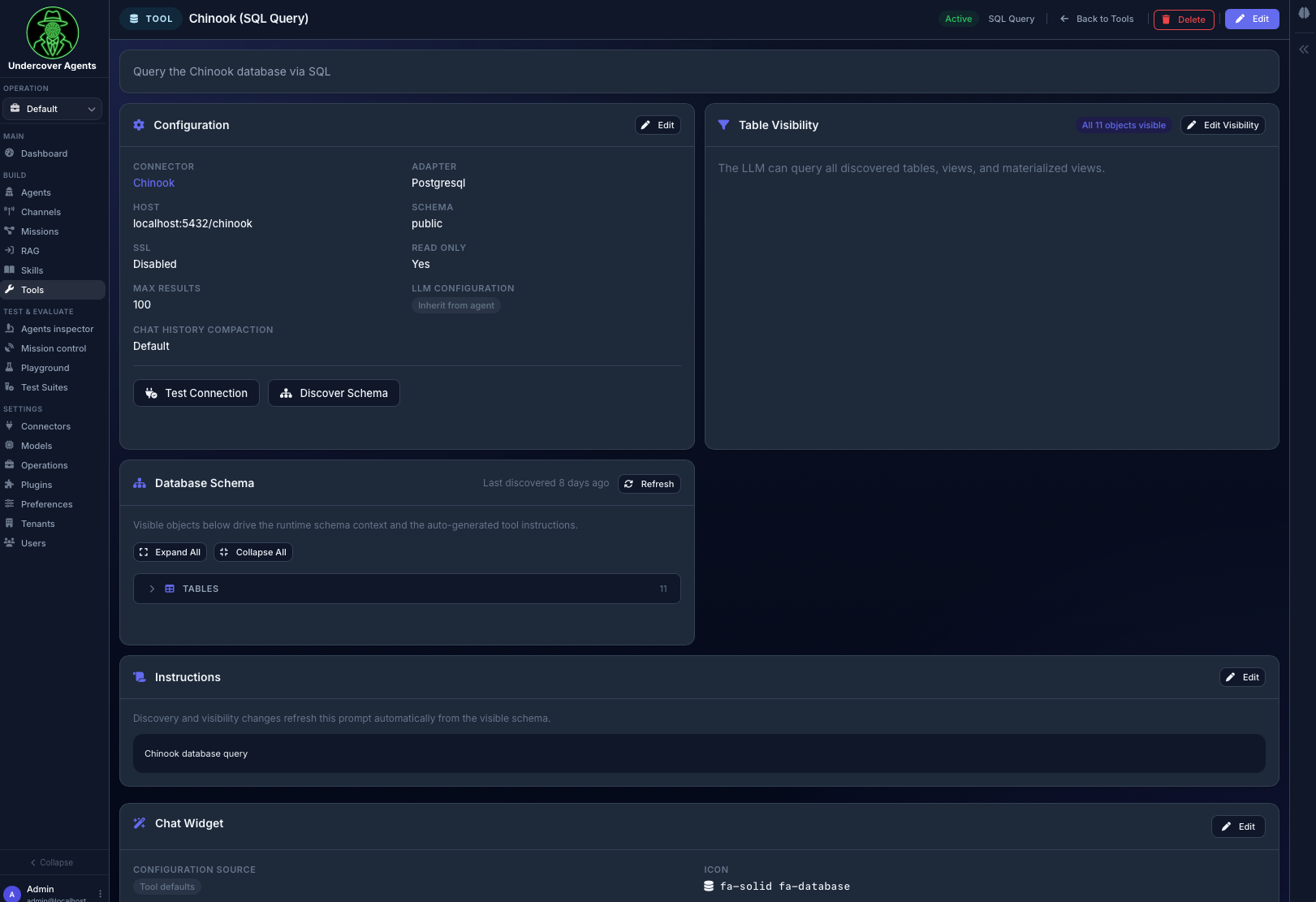The image size is (1316, 902).
Task: Click the Instructions scroll icon
Action: (x=140, y=677)
